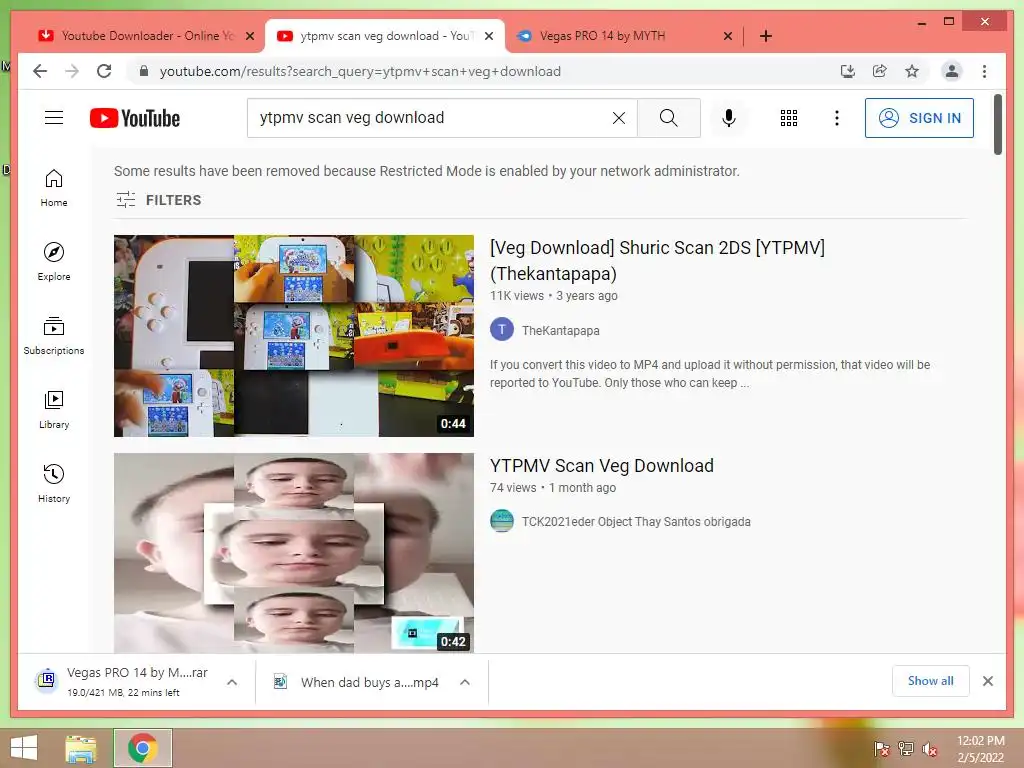Click the magnifier search button

668,118
